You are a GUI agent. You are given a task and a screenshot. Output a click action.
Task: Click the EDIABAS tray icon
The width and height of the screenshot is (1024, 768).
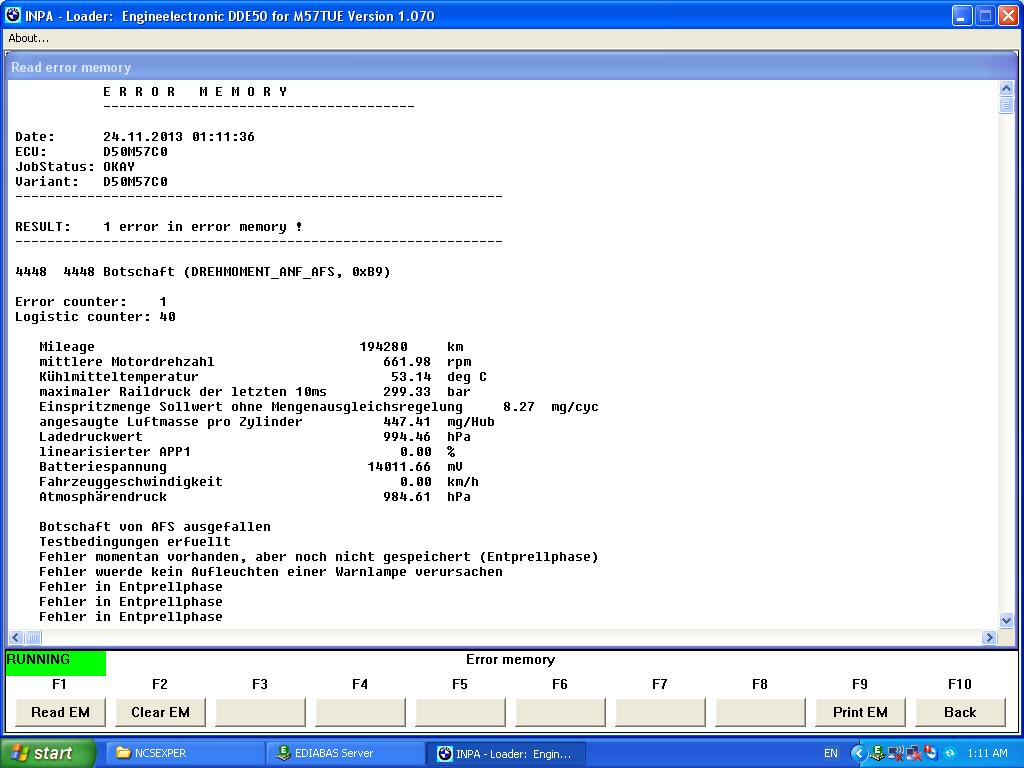877,753
